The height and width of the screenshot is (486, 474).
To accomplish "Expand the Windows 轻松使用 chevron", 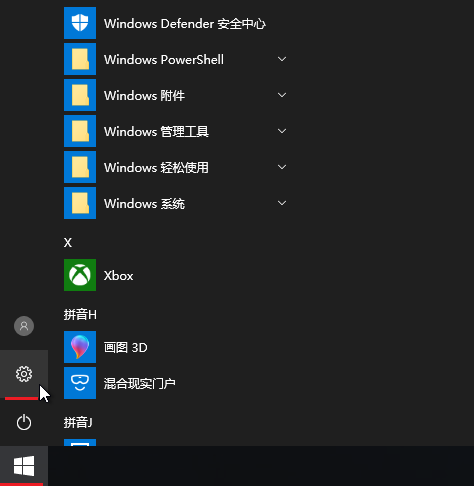I will pyautogui.click(x=282, y=167).
